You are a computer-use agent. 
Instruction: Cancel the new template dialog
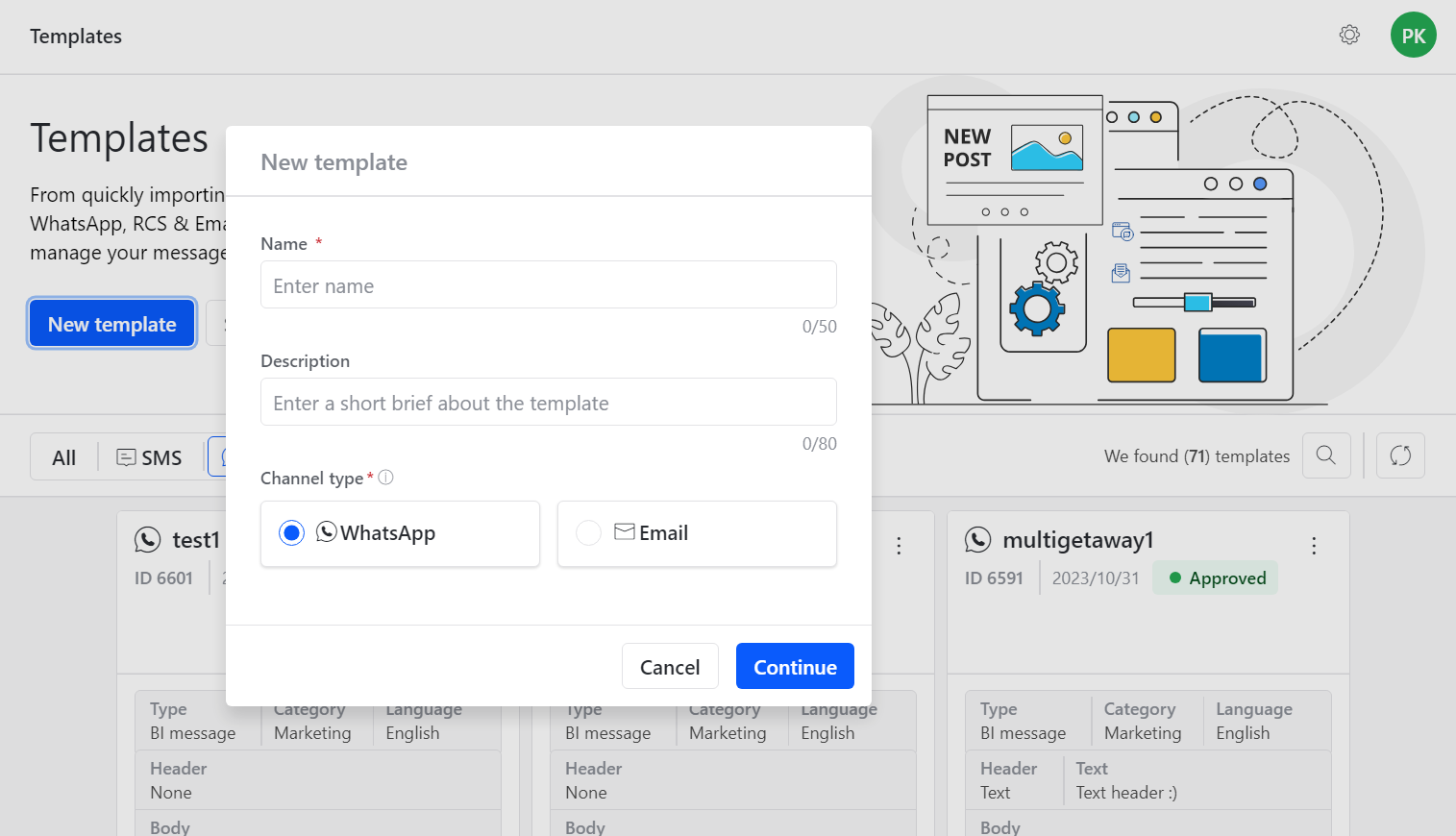[670, 666]
